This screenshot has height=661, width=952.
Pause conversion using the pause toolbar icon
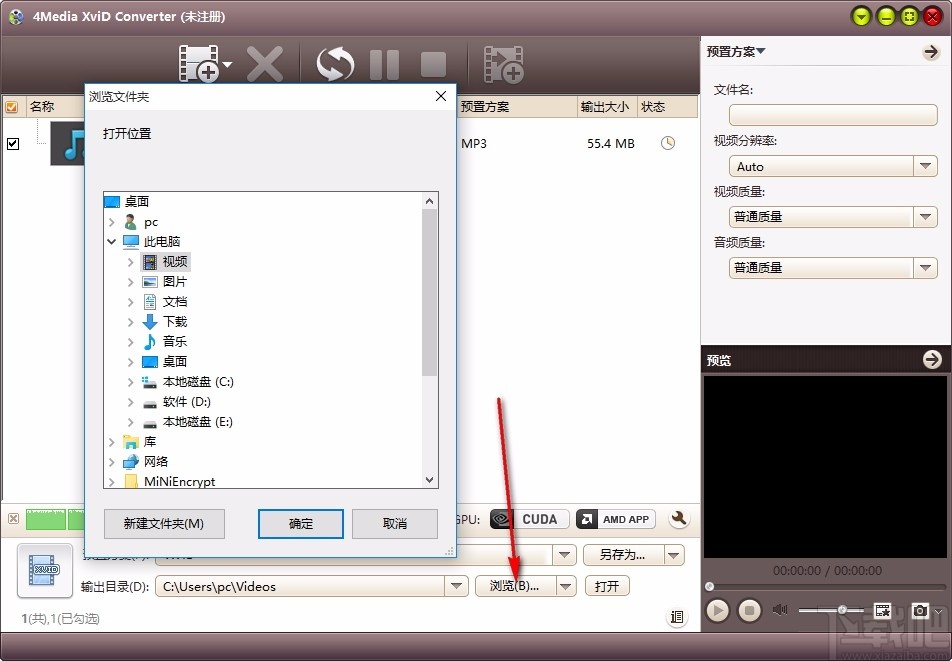pyautogui.click(x=384, y=63)
